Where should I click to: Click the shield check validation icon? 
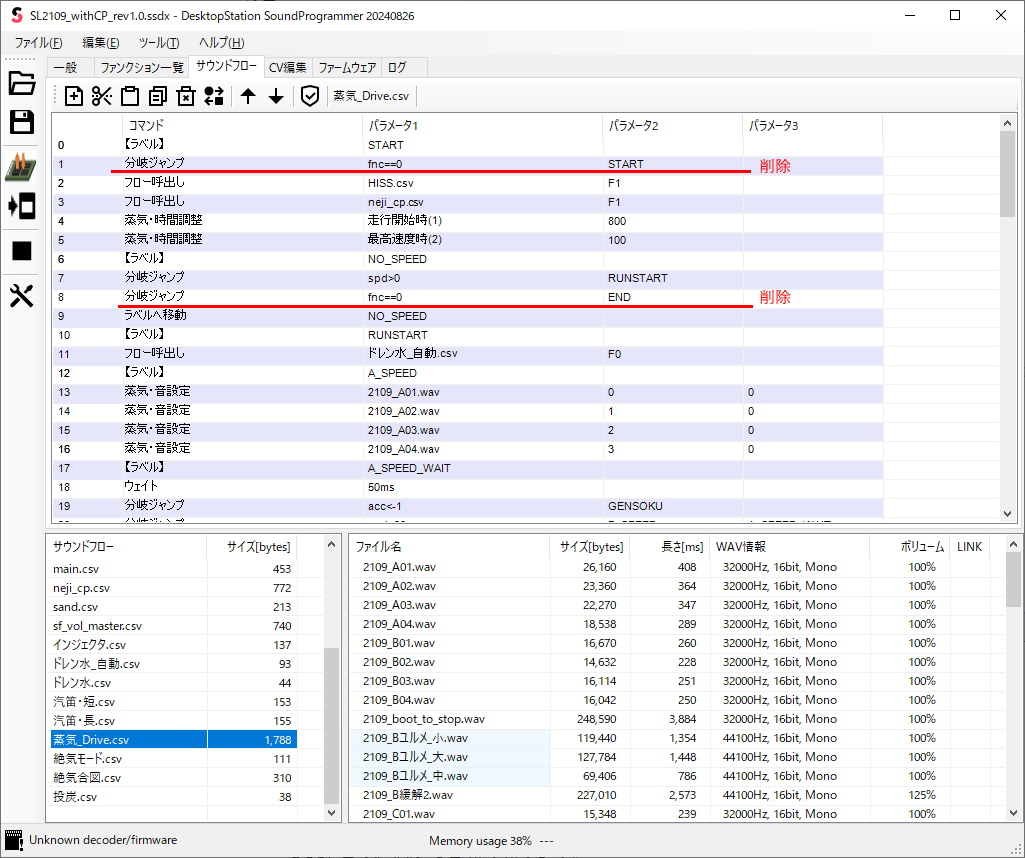click(x=310, y=96)
